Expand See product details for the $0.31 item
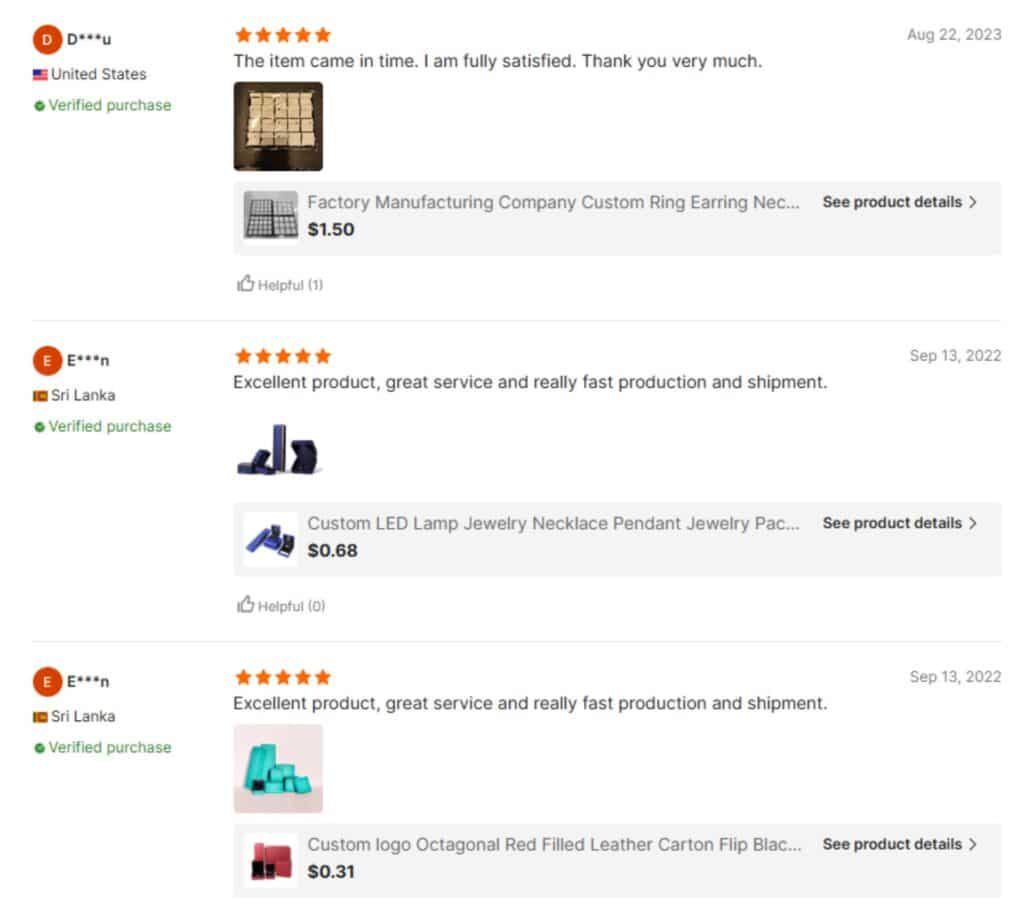Viewport: 1024px width, 907px height. [x=899, y=844]
